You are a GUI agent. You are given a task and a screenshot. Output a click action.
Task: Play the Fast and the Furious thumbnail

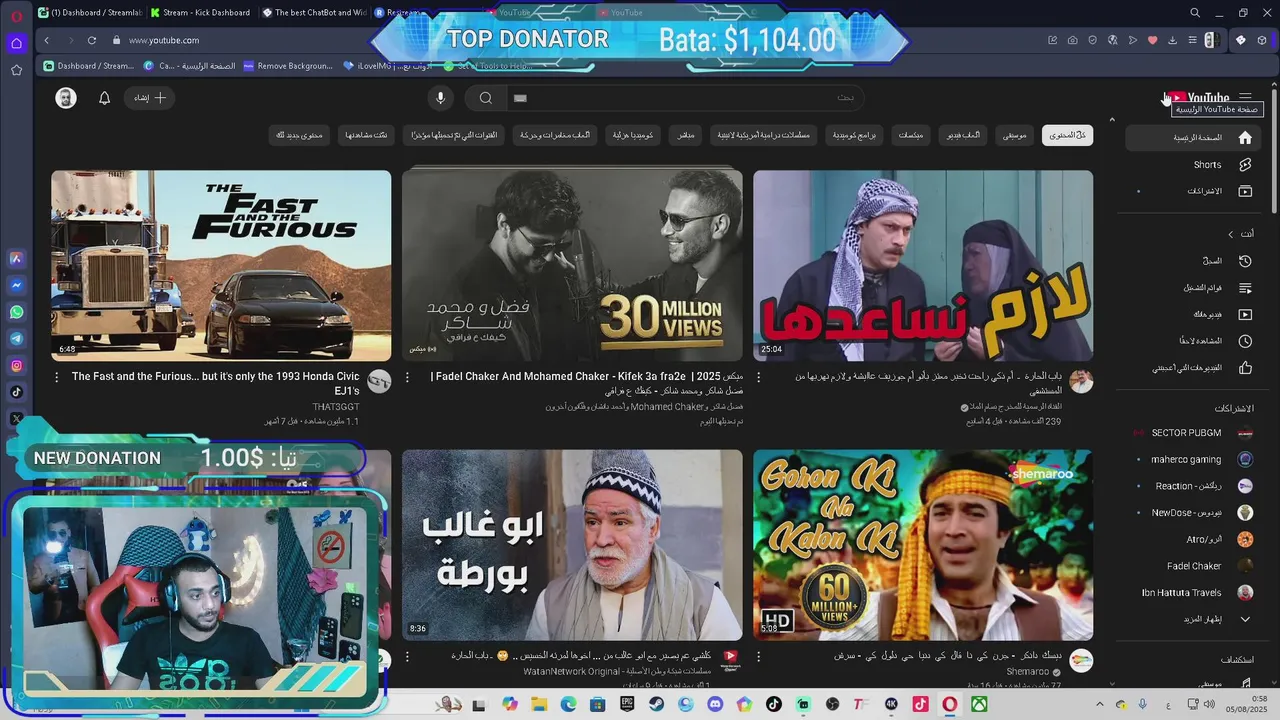tap(221, 265)
